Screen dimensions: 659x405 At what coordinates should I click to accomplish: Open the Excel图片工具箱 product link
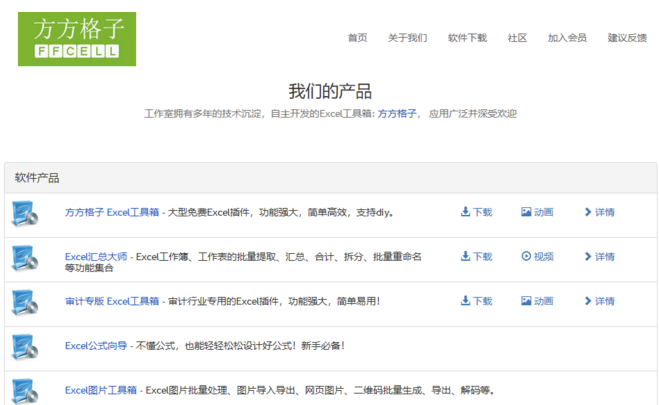pos(101,390)
